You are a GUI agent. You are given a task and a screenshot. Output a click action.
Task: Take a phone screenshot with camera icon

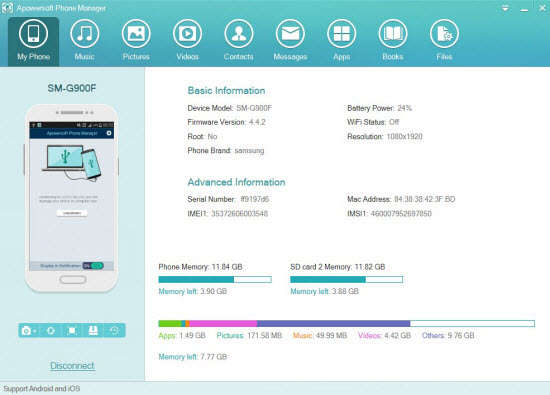tap(26, 330)
